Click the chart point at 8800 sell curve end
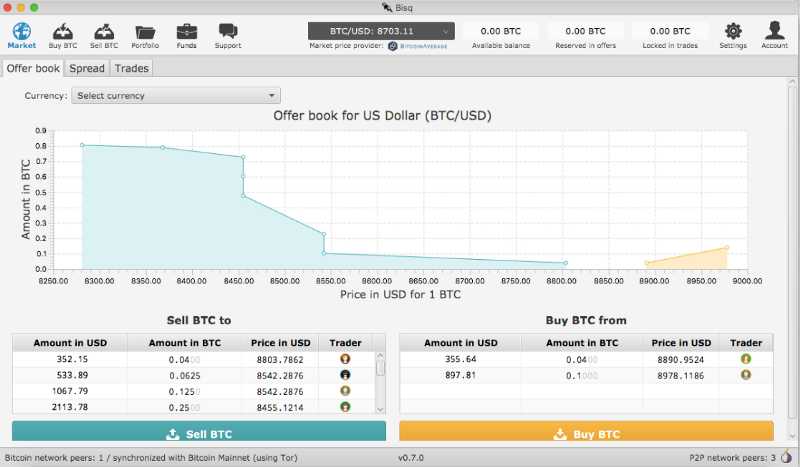 click(x=566, y=263)
